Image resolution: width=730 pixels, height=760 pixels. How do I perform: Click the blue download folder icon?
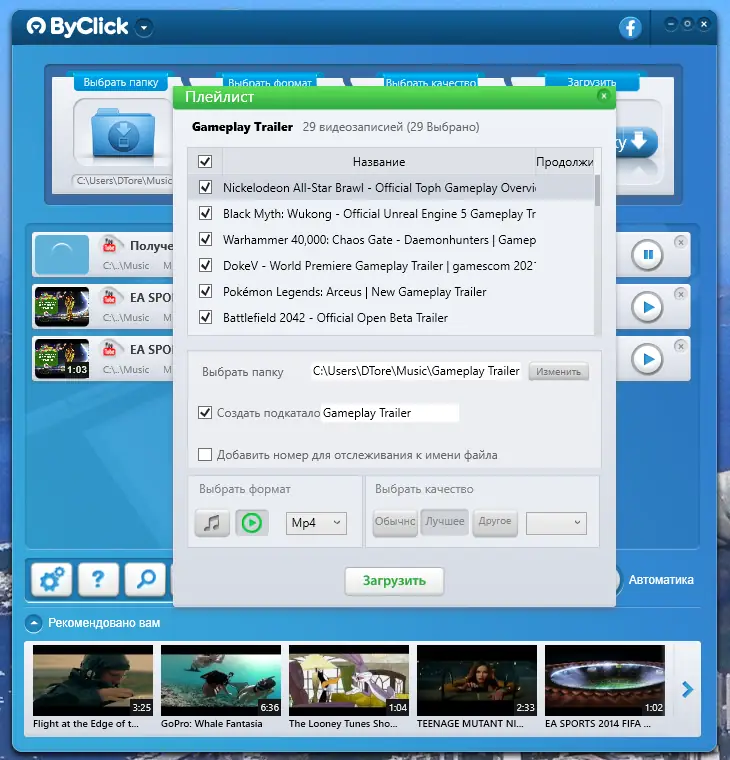click(x=123, y=133)
